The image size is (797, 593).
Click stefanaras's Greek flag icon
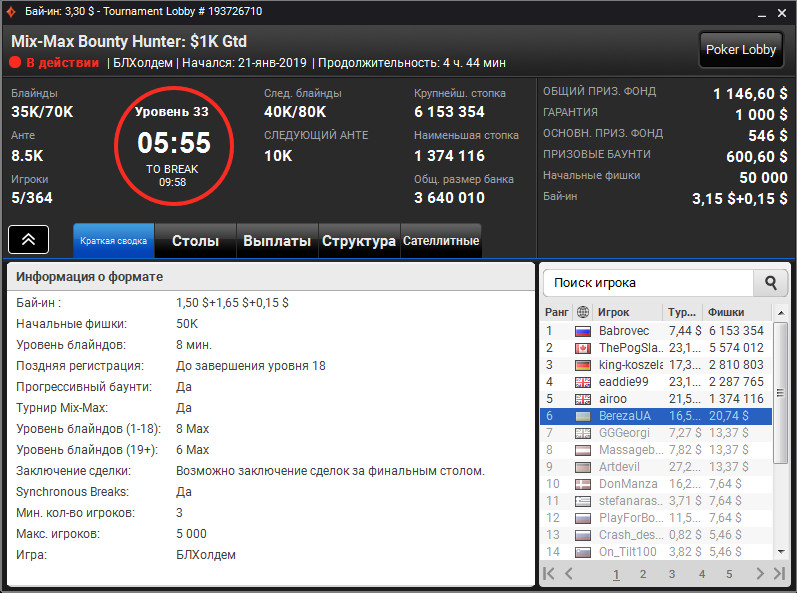tap(583, 502)
